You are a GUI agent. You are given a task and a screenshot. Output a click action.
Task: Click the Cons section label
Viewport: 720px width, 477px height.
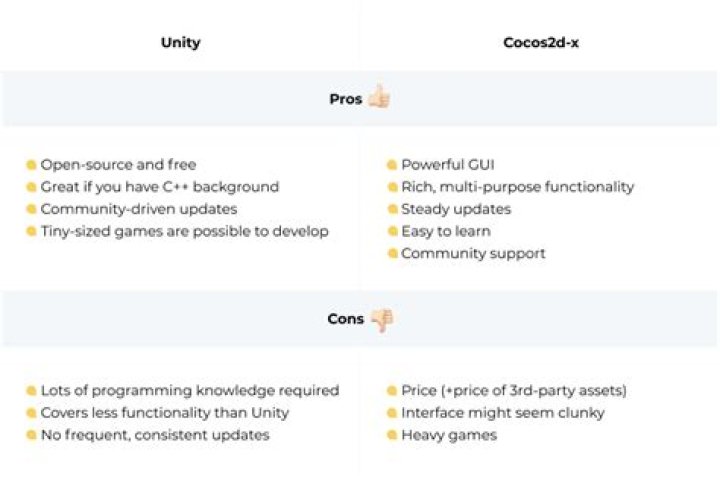(346, 320)
